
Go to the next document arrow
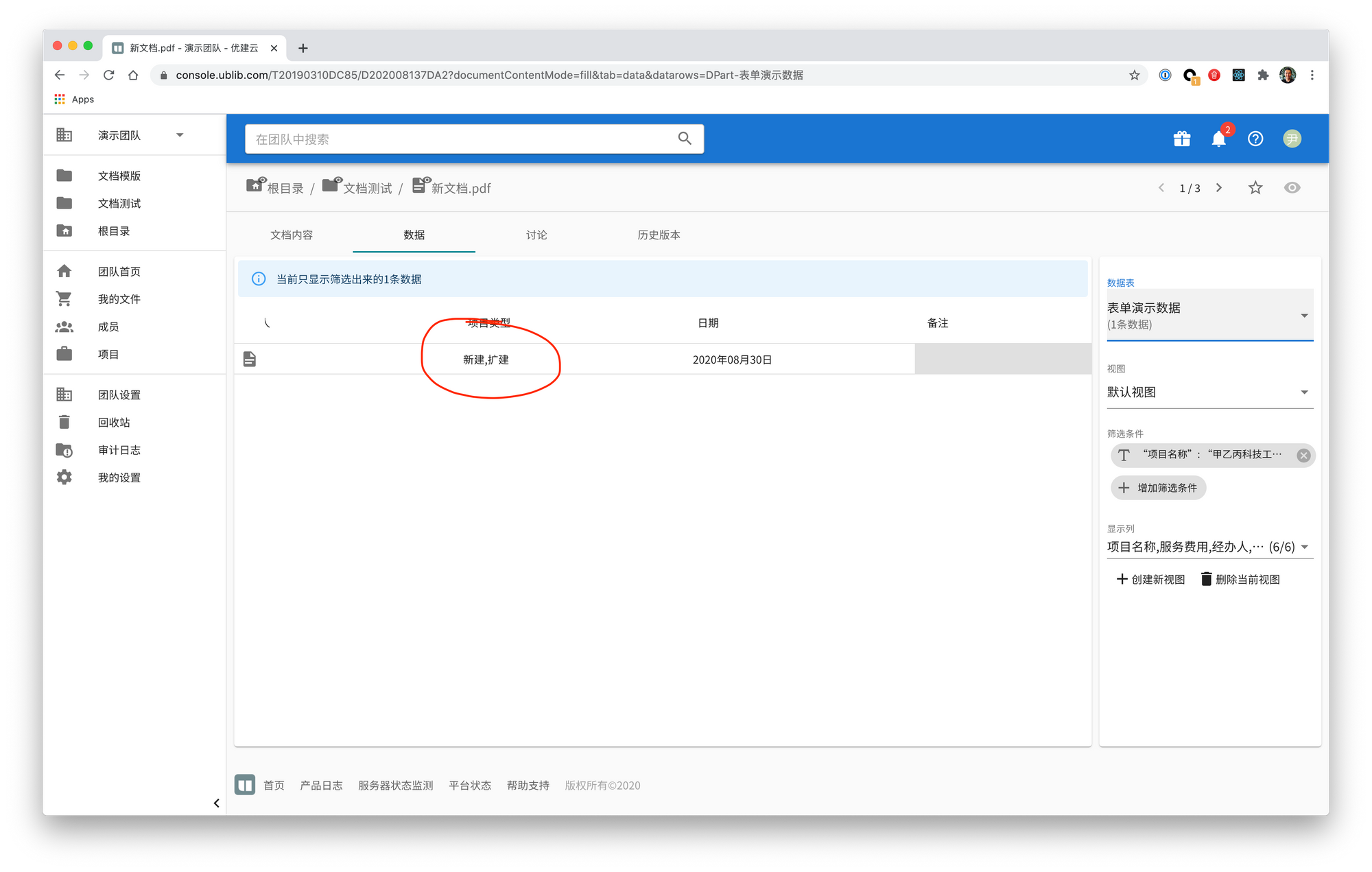coord(1219,188)
